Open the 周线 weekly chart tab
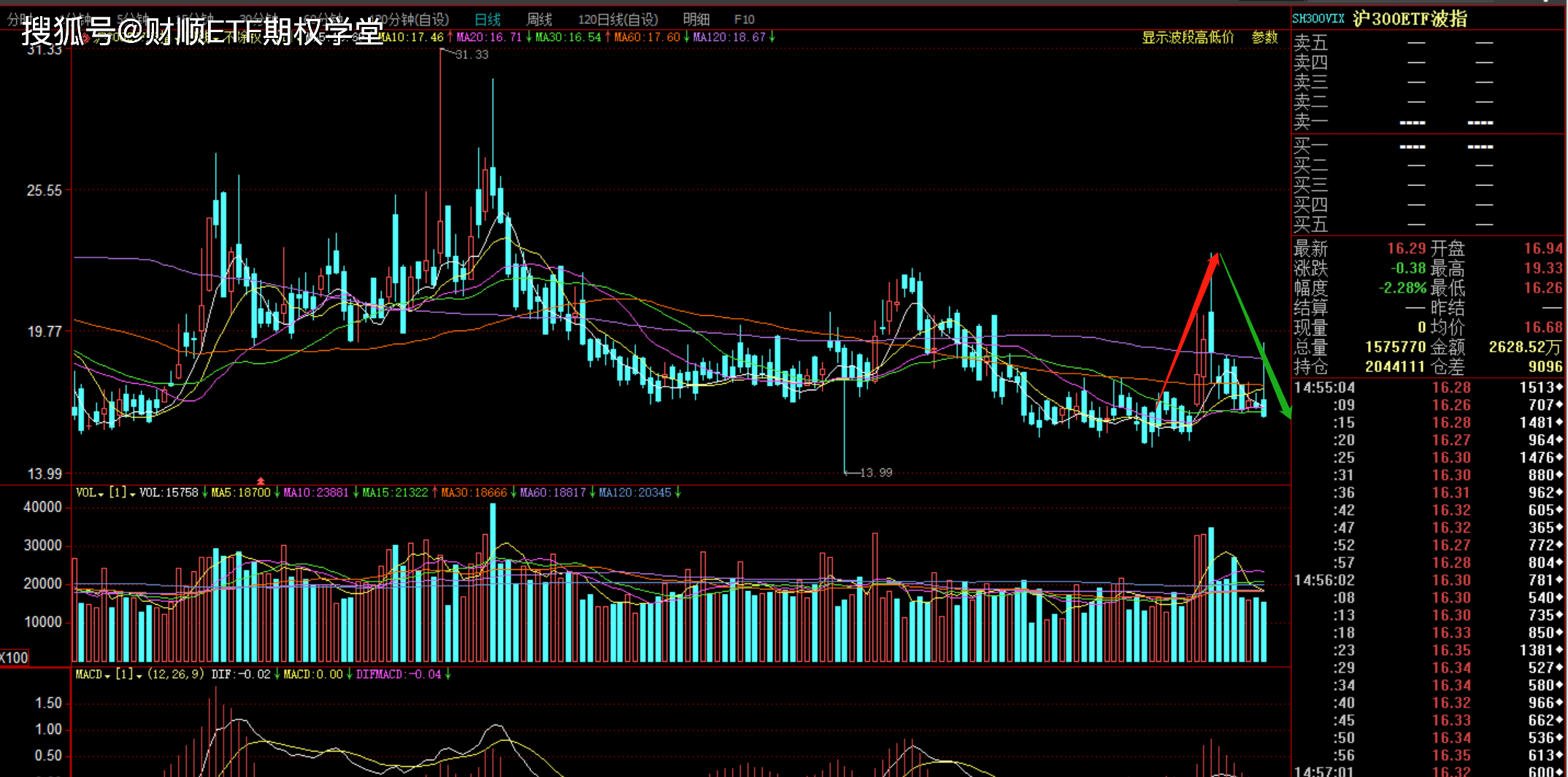 (539, 20)
